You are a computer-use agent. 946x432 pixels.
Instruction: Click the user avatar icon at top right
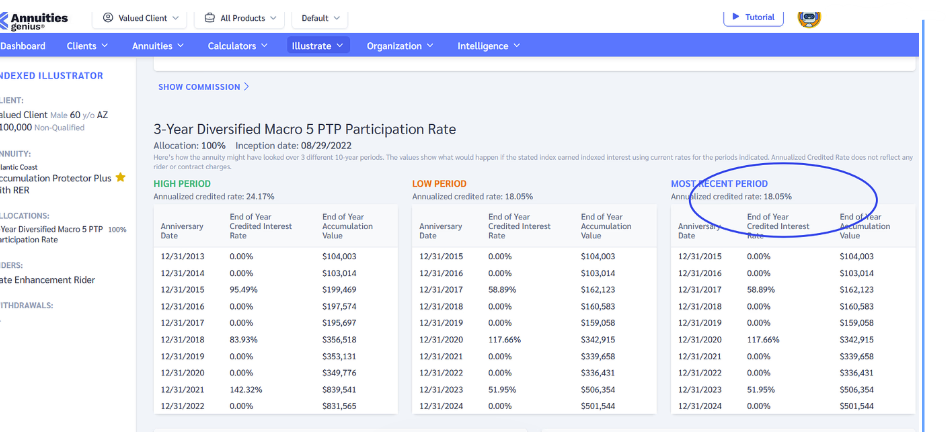[809, 16]
